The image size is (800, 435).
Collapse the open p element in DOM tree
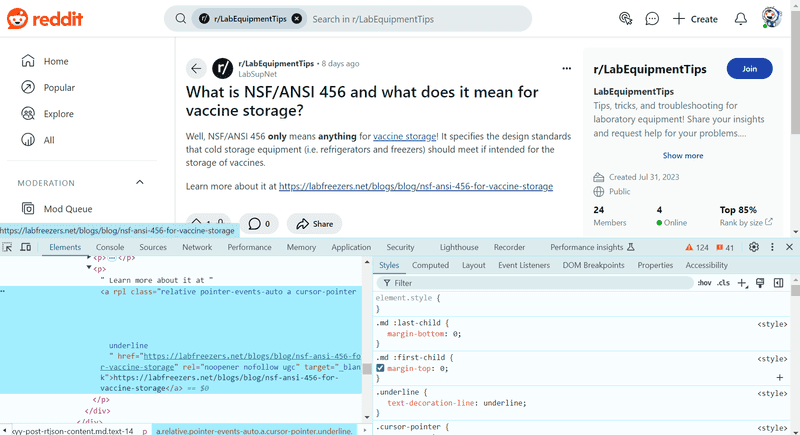click(89, 267)
